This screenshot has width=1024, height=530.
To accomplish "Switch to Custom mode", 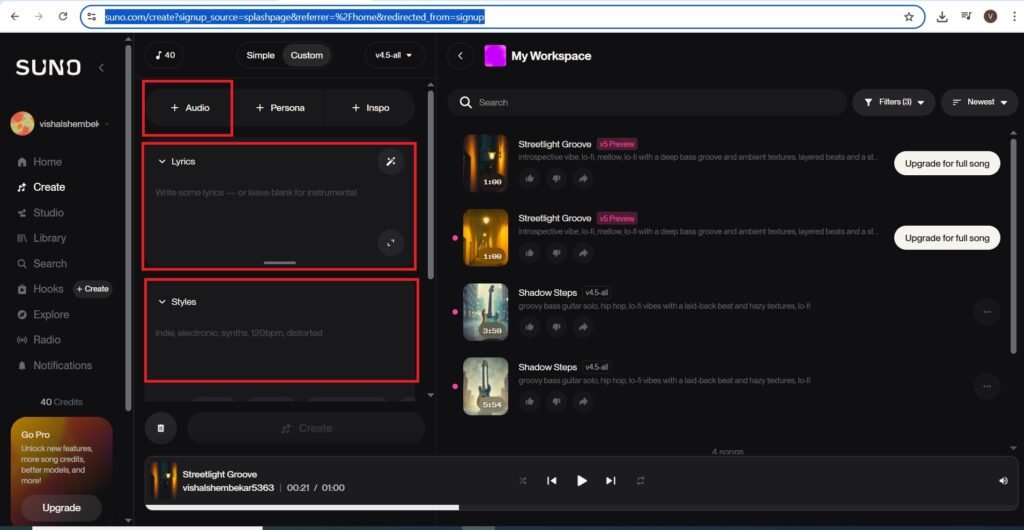I will coord(306,55).
